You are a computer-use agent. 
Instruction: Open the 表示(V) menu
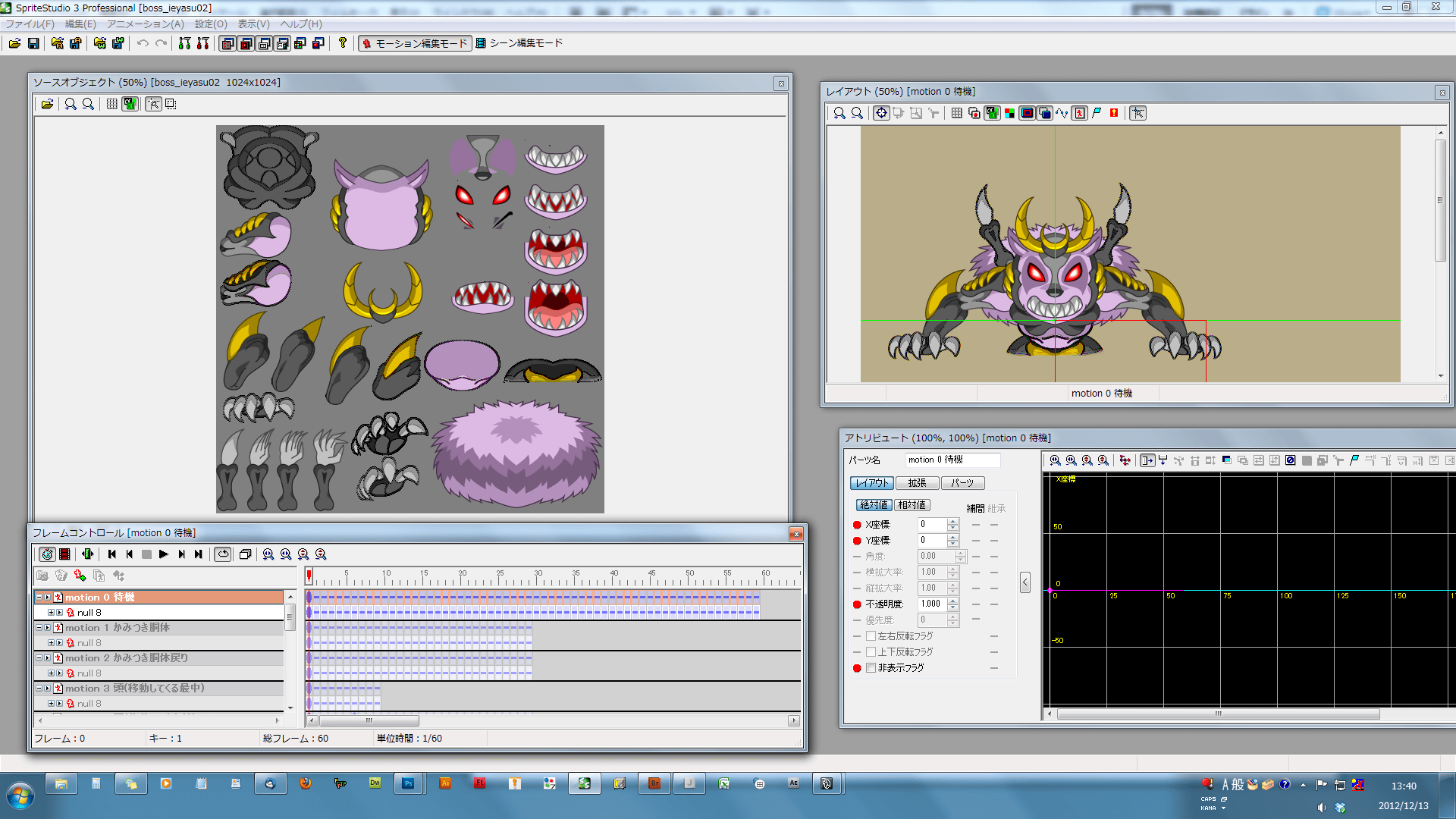tap(253, 24)
